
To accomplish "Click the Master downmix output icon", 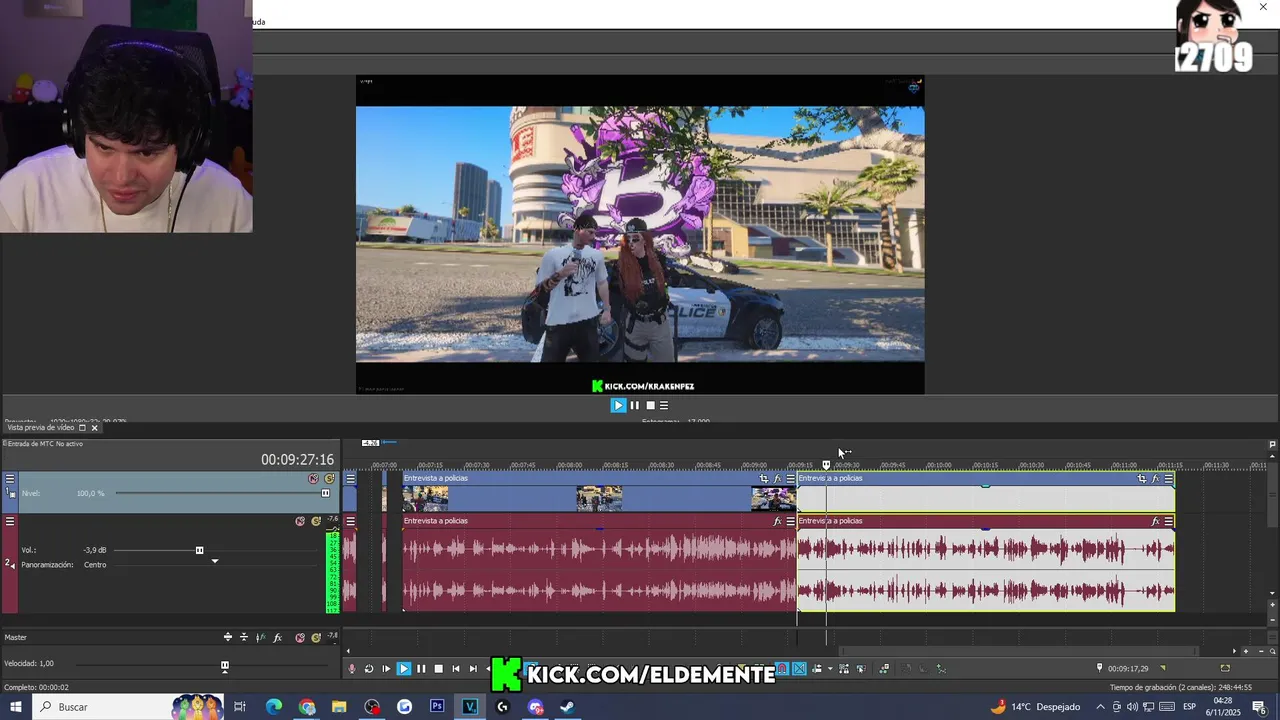I will [x=244, y=637].
